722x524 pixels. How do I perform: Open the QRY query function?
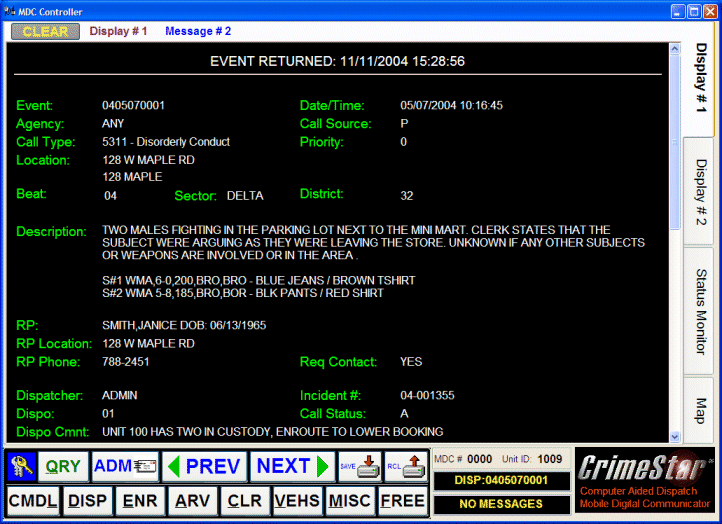pyautogui.click(x=63, y=467)
